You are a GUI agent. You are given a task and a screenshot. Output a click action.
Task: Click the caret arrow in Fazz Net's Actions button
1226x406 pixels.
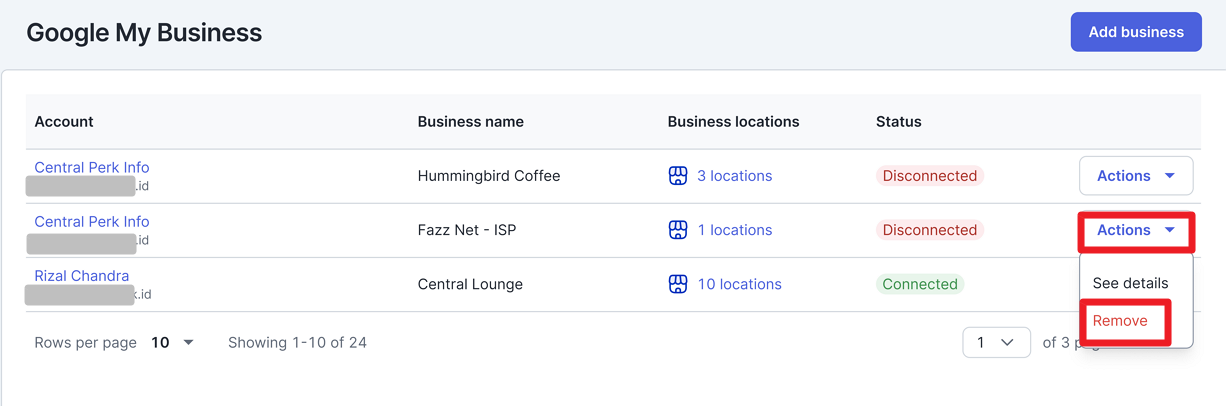click(x=1170, y=230)
